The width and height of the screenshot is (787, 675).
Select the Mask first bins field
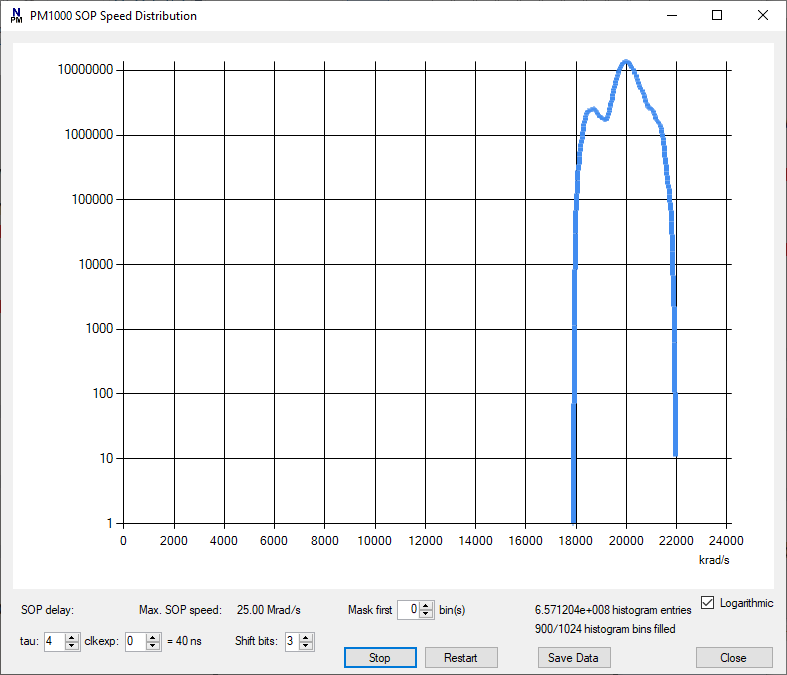coord(408,610)
